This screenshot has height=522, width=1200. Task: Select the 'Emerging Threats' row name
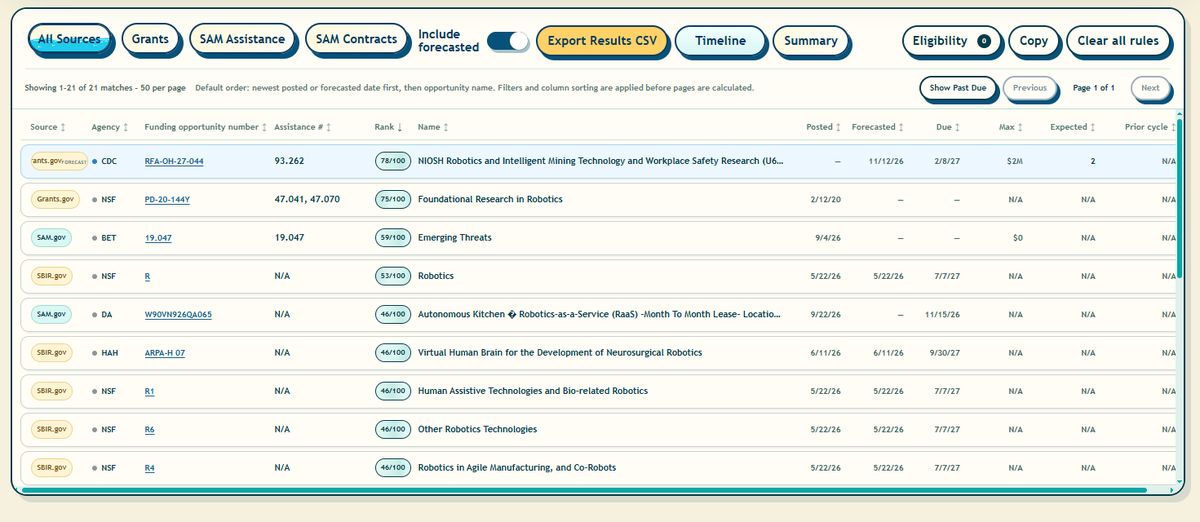[x=455, y=238]
